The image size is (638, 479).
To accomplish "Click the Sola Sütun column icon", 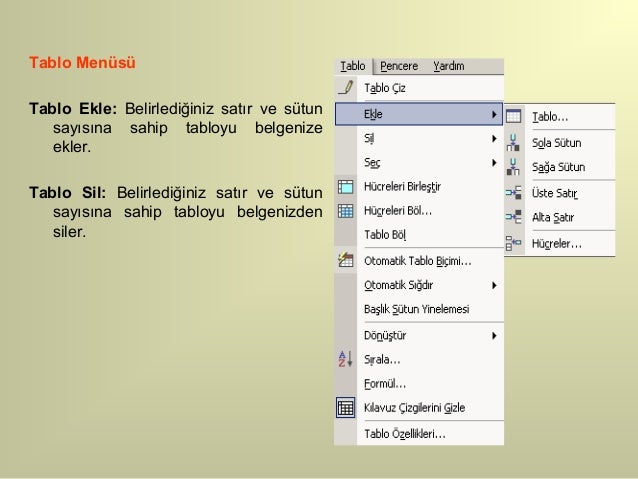I will click(513, 142).
